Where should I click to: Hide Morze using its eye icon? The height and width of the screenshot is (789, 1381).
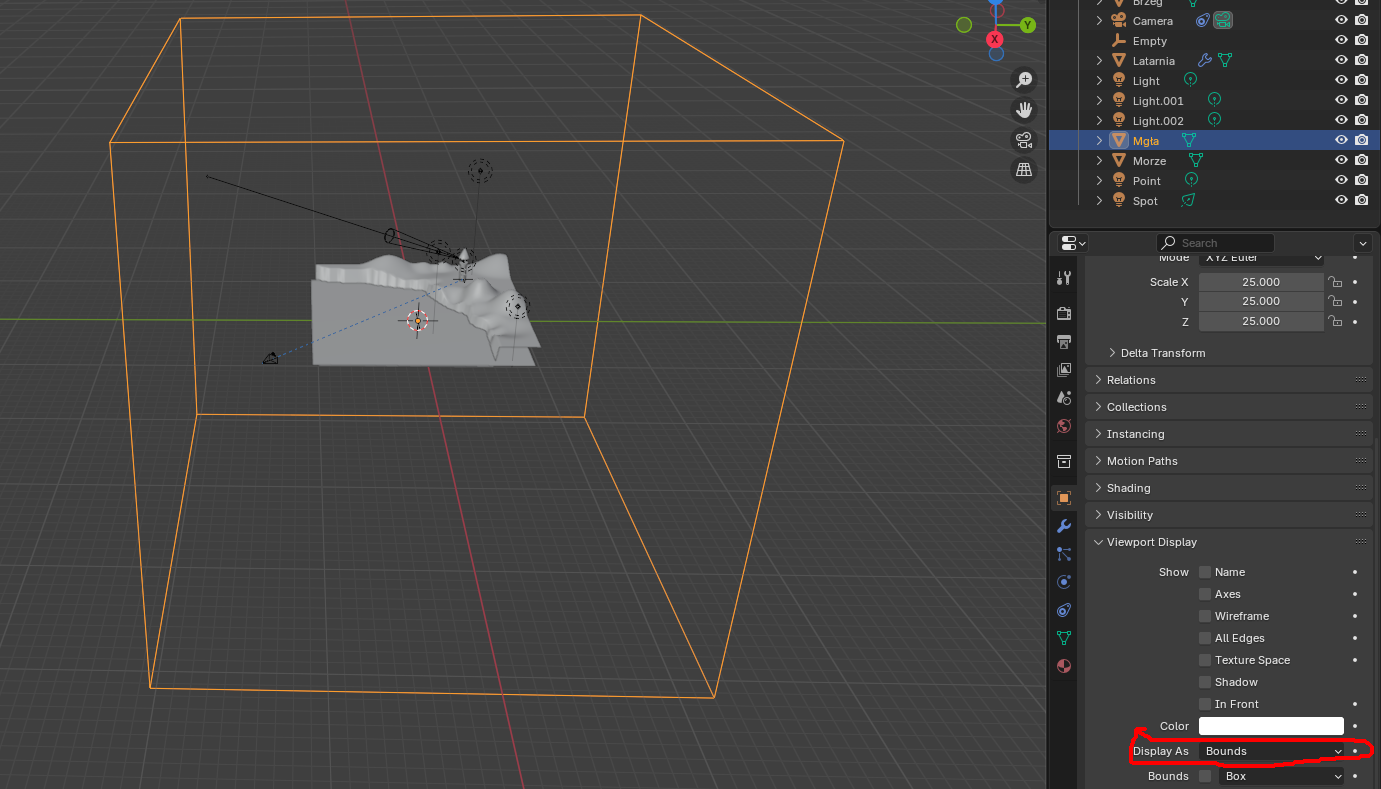click(x=1341, y=160)
